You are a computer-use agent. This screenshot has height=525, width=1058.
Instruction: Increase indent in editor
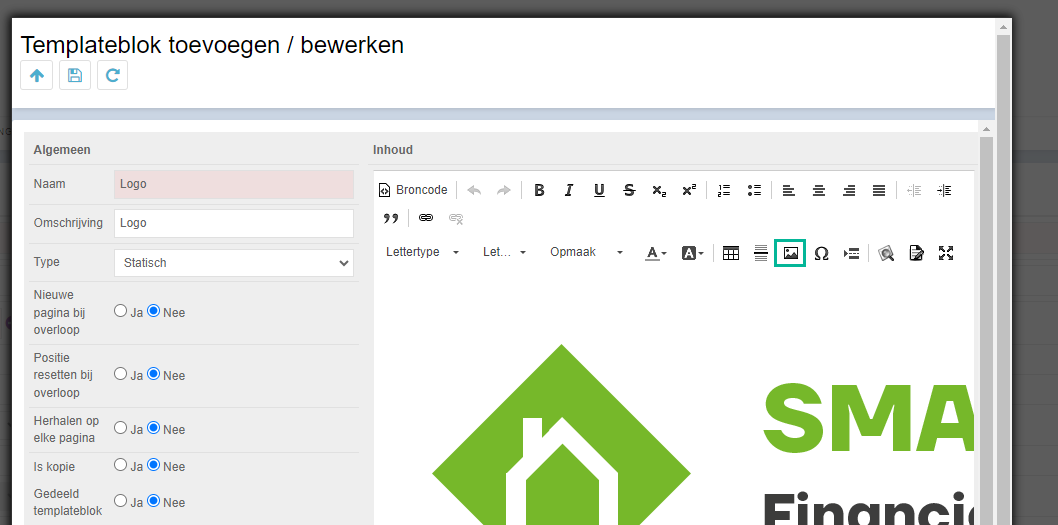click(944, 190)
